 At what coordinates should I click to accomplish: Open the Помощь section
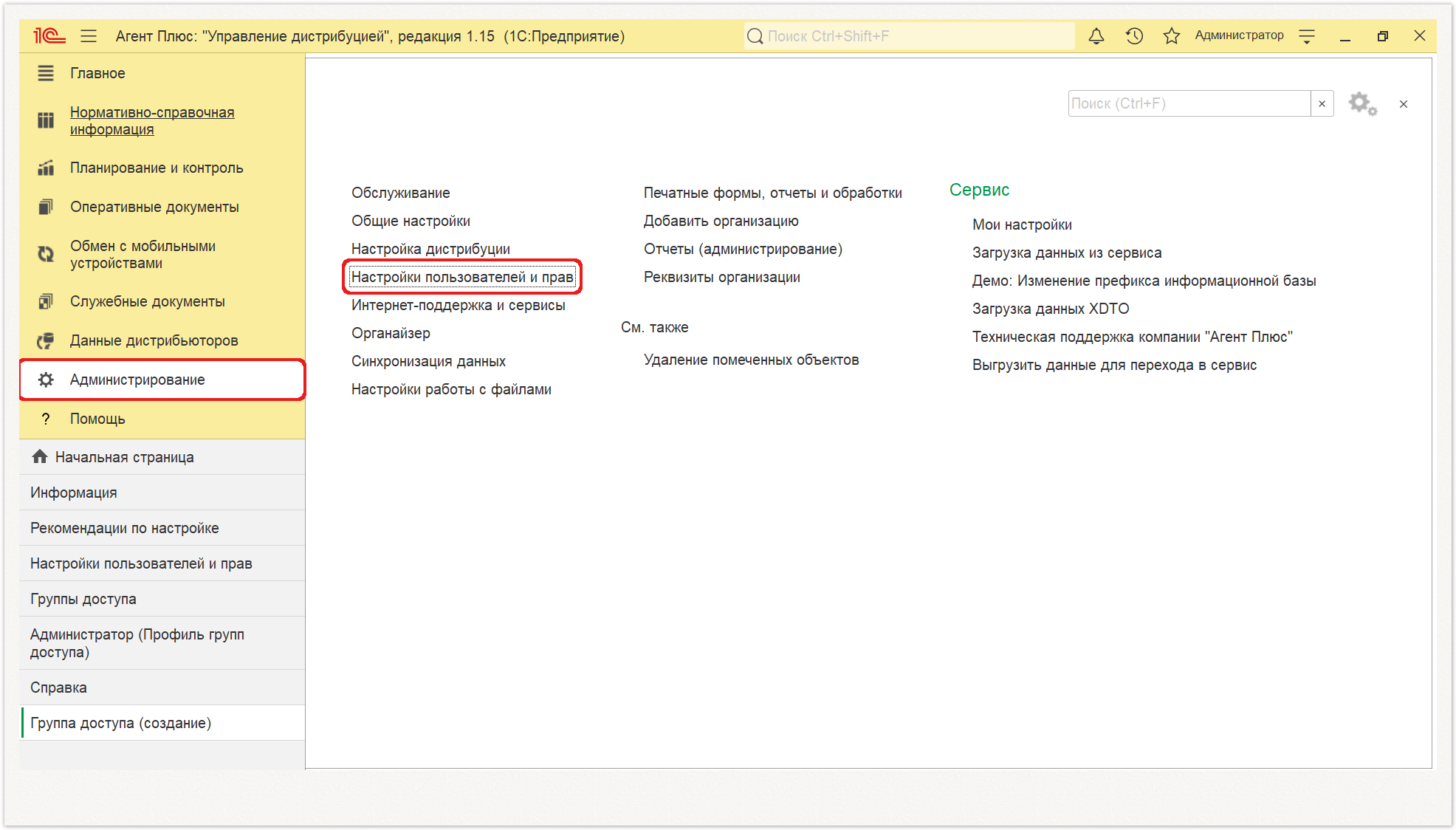tap(162, 419)
